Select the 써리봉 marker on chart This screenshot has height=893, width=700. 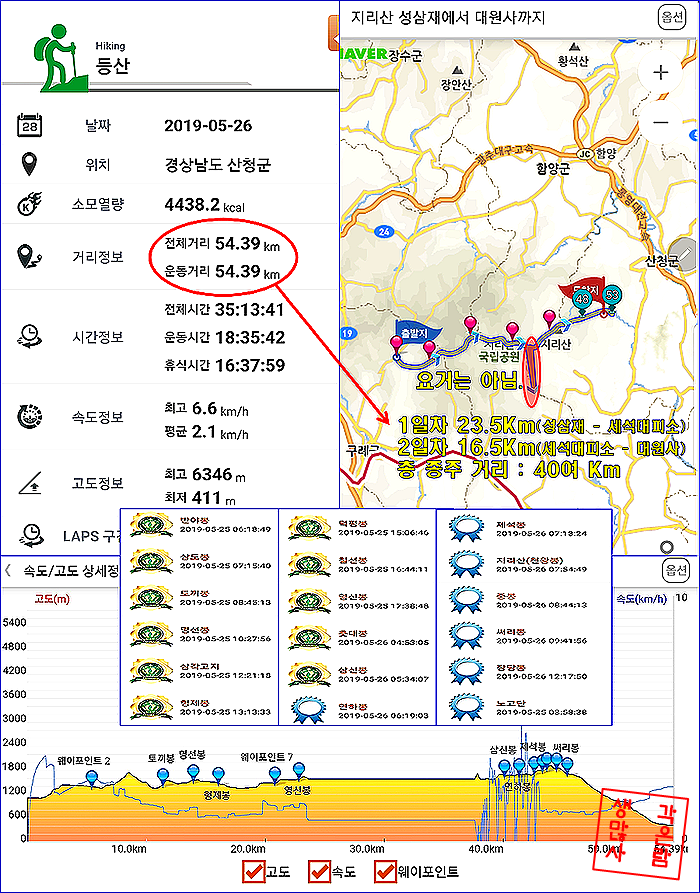coord(567,765)
